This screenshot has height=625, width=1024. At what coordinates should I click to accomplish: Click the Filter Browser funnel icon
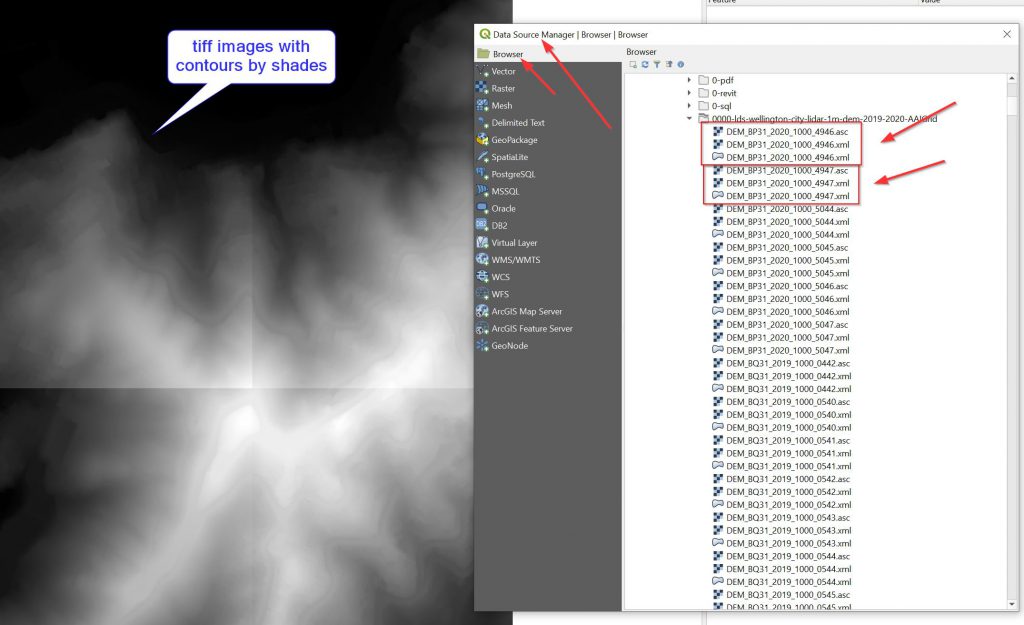click(x=656, y=65)
